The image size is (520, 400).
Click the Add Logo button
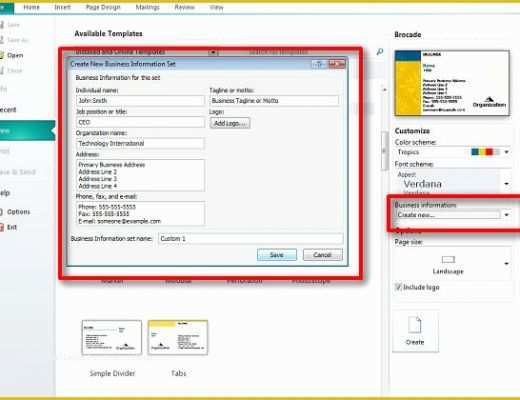coord(230,123)
